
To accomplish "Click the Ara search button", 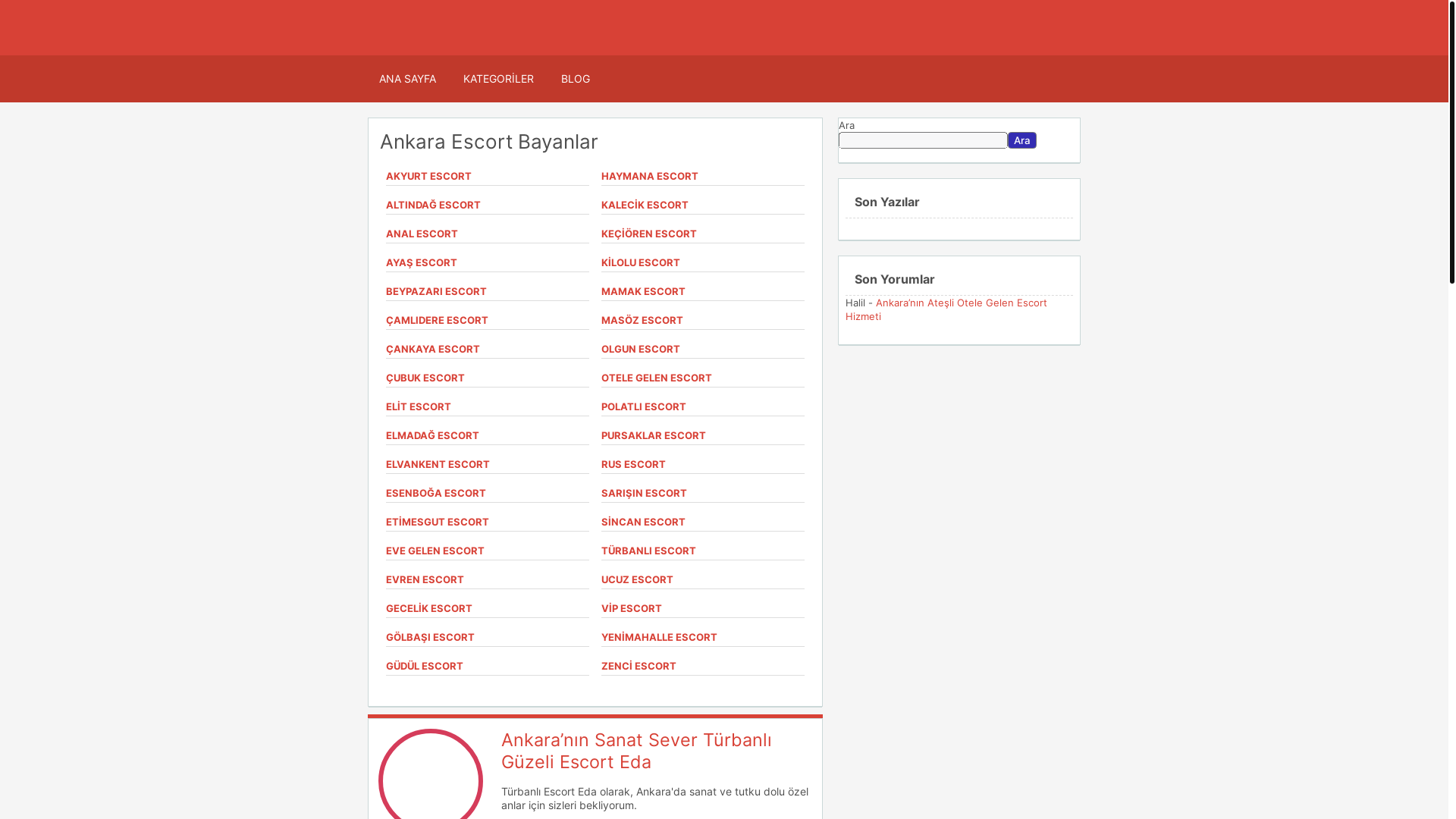I will click(1022, 140).
